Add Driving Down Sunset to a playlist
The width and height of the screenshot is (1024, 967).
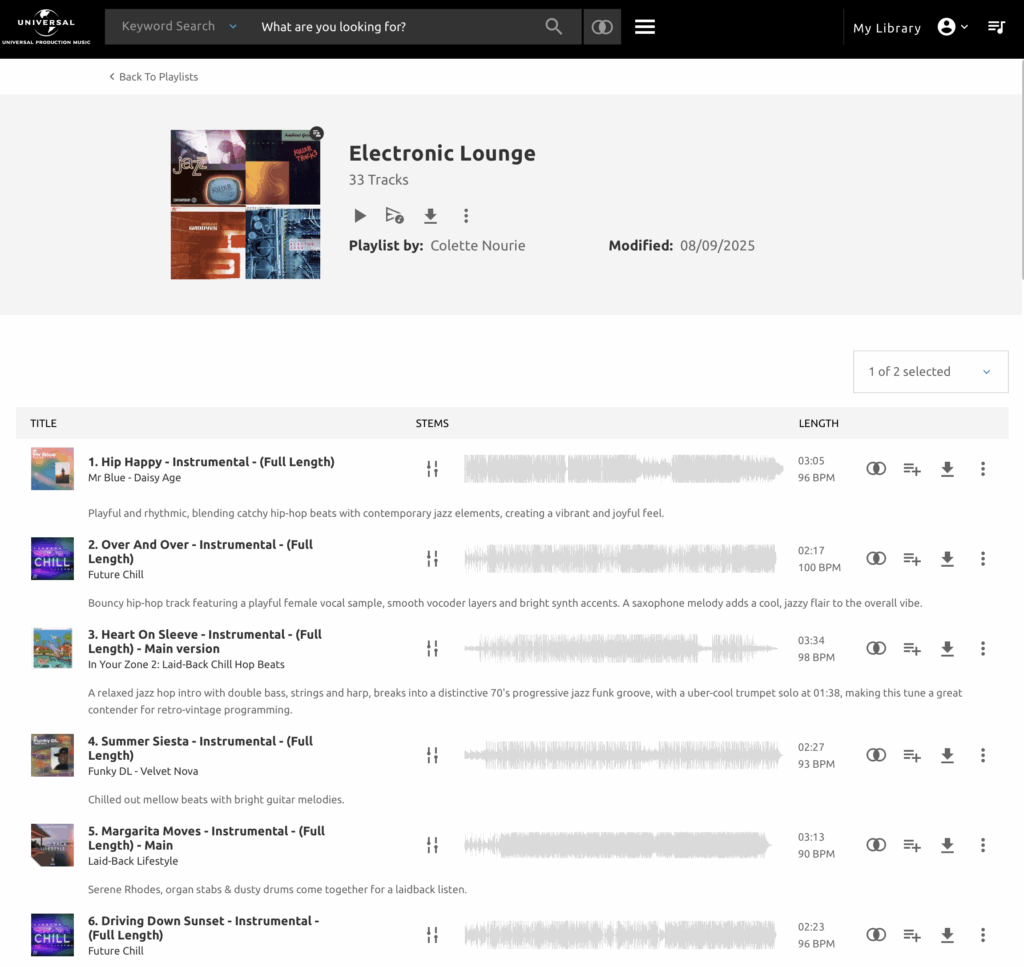point(912,935)
